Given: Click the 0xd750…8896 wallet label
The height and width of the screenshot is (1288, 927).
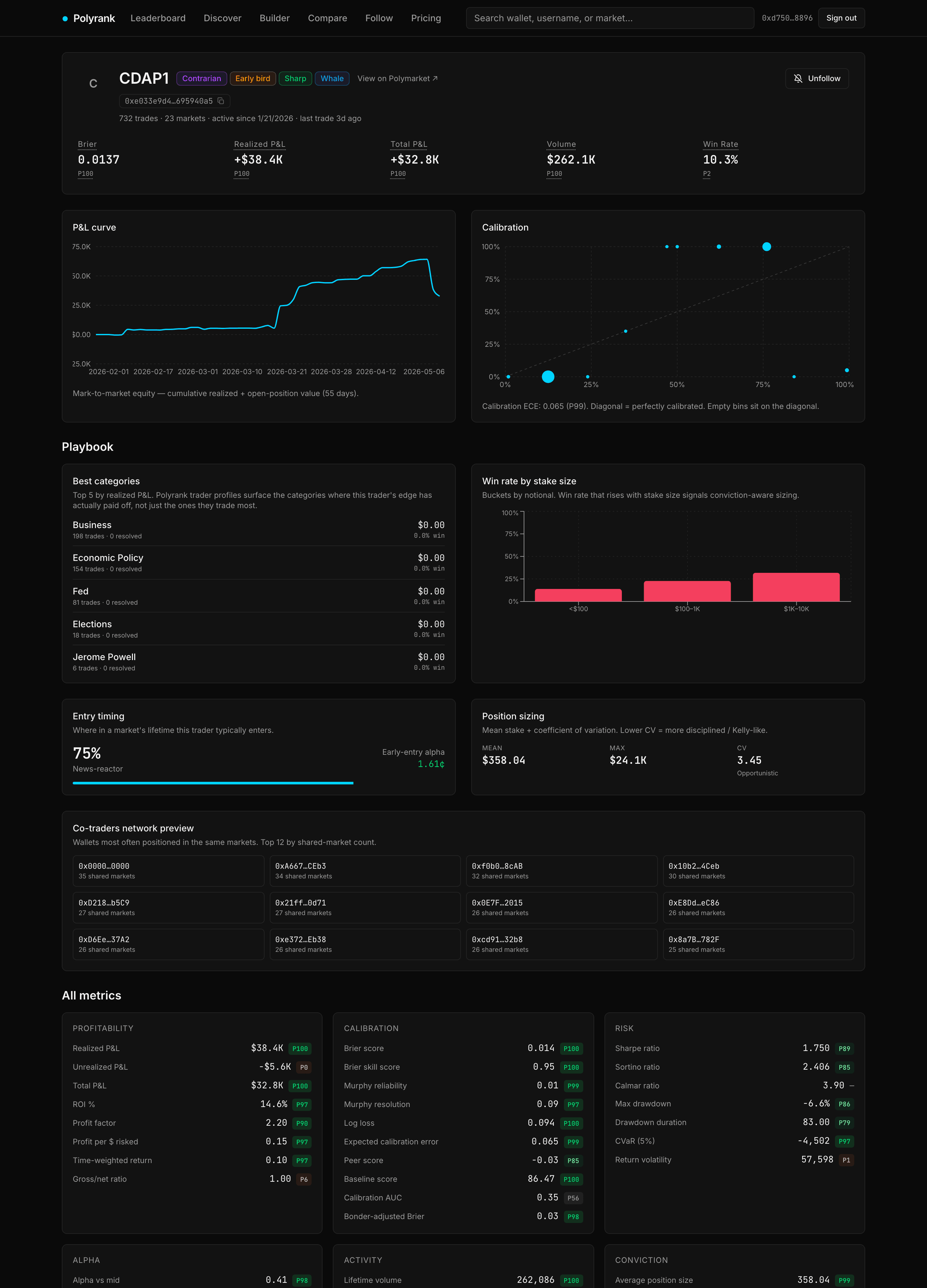Looking at the screenshot, I should [787, 18].
